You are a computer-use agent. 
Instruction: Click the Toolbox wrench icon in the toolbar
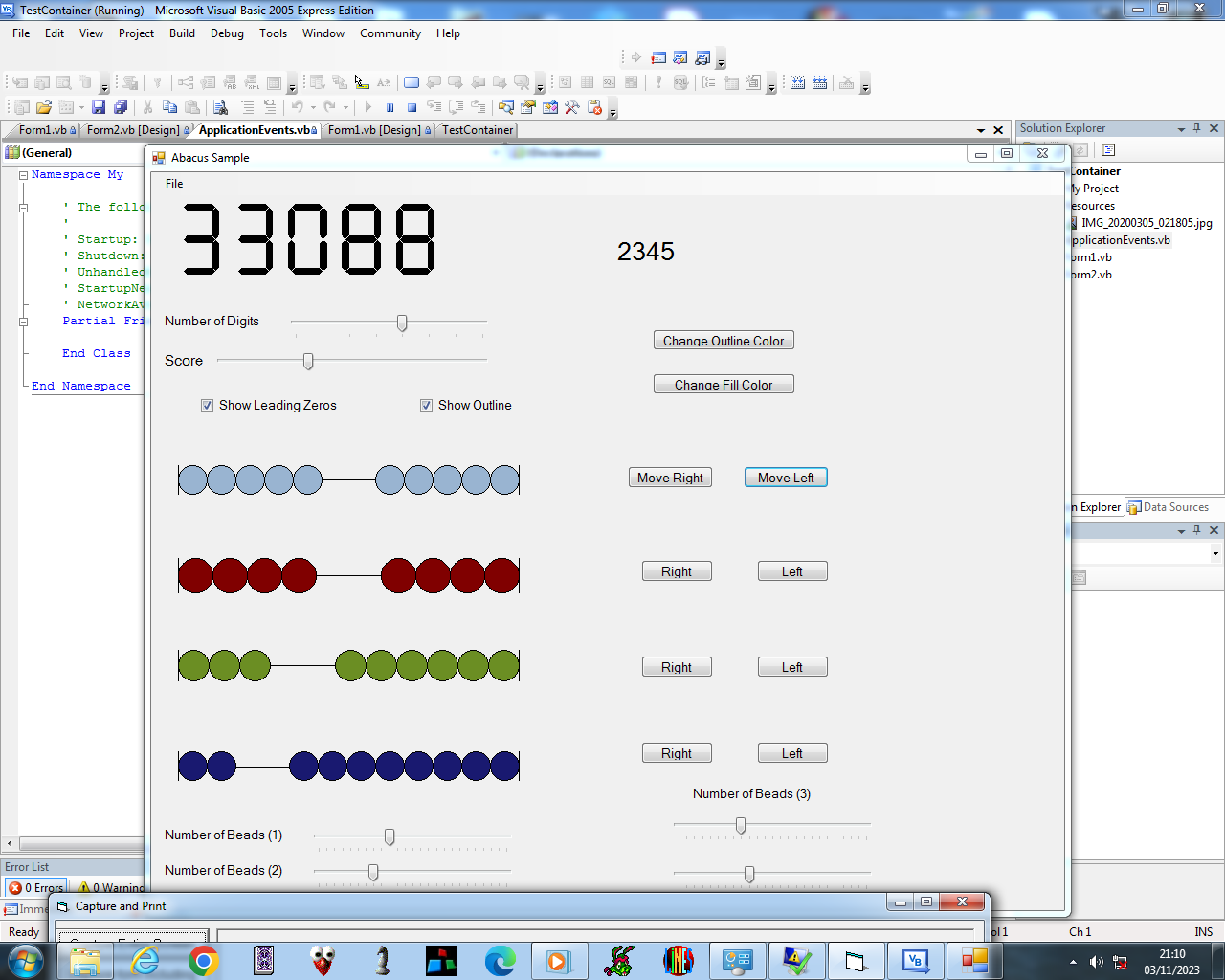(x=572, y=107)
